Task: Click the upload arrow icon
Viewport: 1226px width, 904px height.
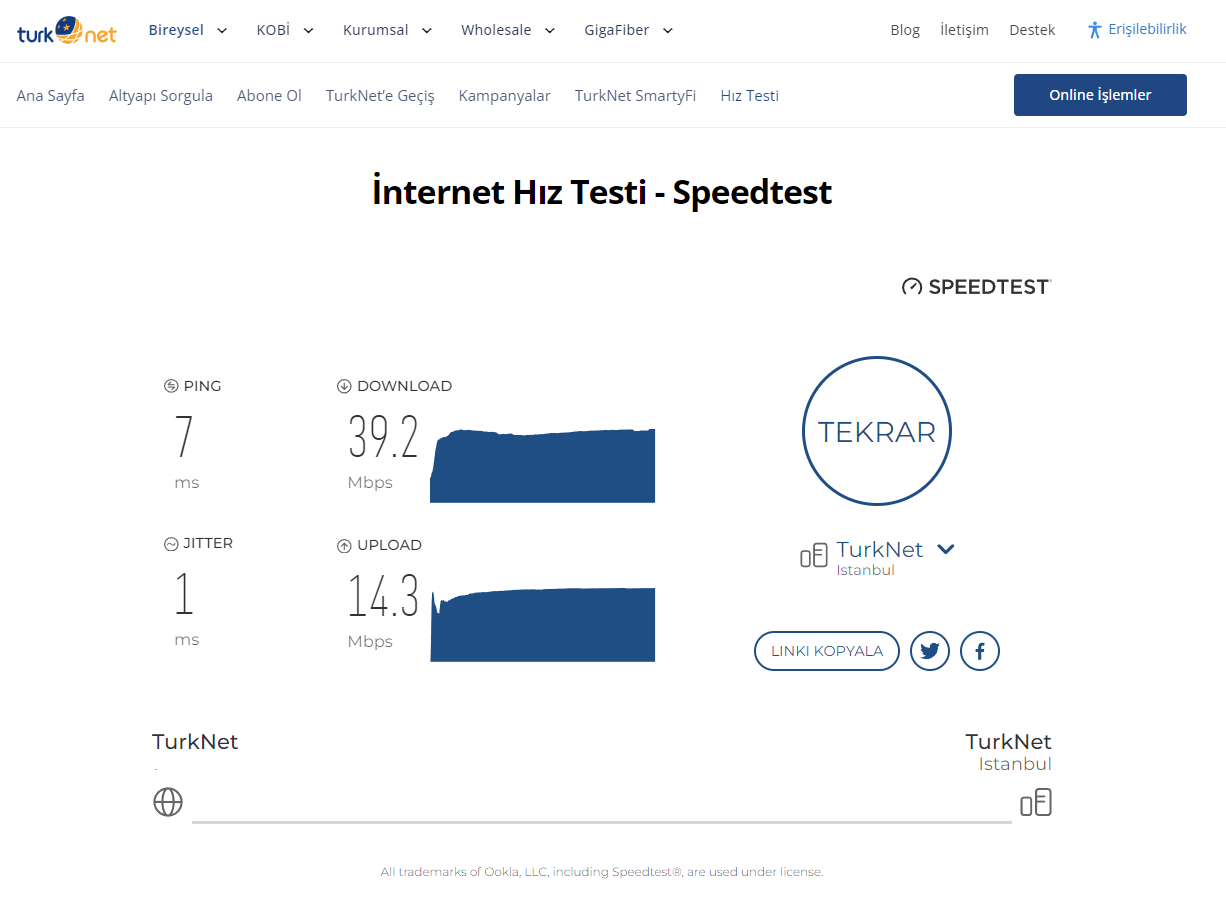Action: tap(344, 546)
